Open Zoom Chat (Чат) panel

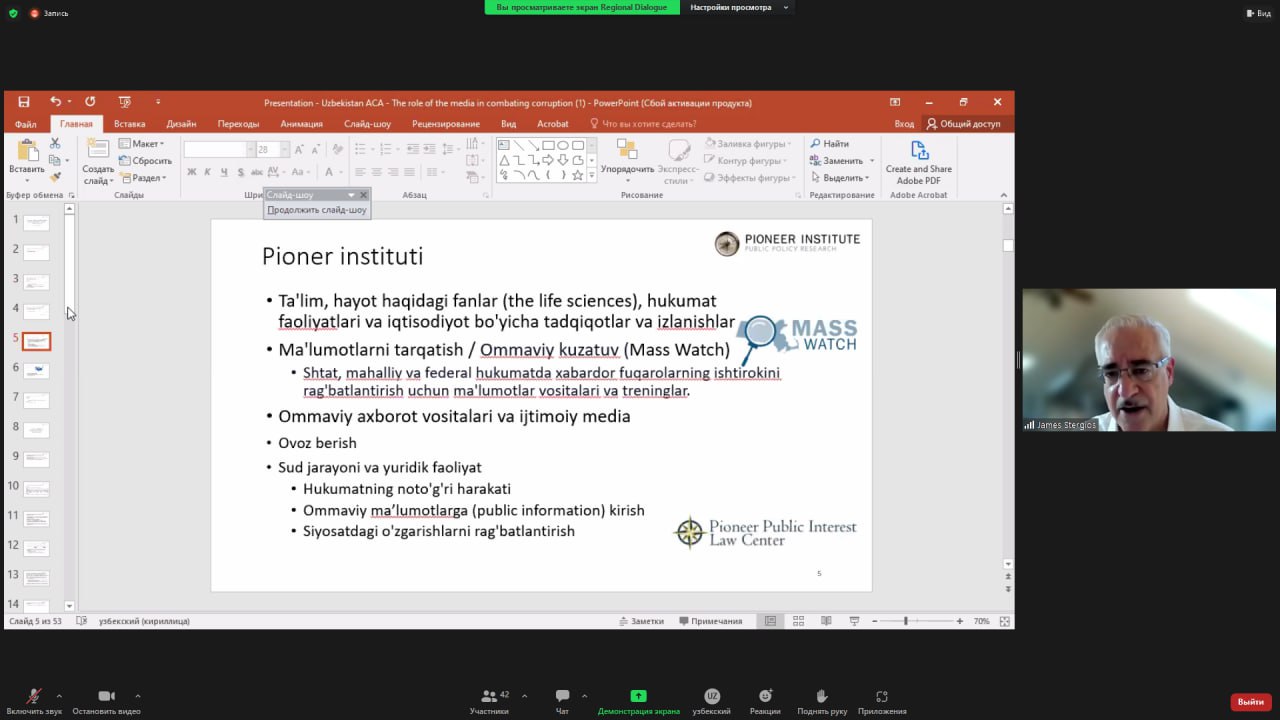pos(562,696)
